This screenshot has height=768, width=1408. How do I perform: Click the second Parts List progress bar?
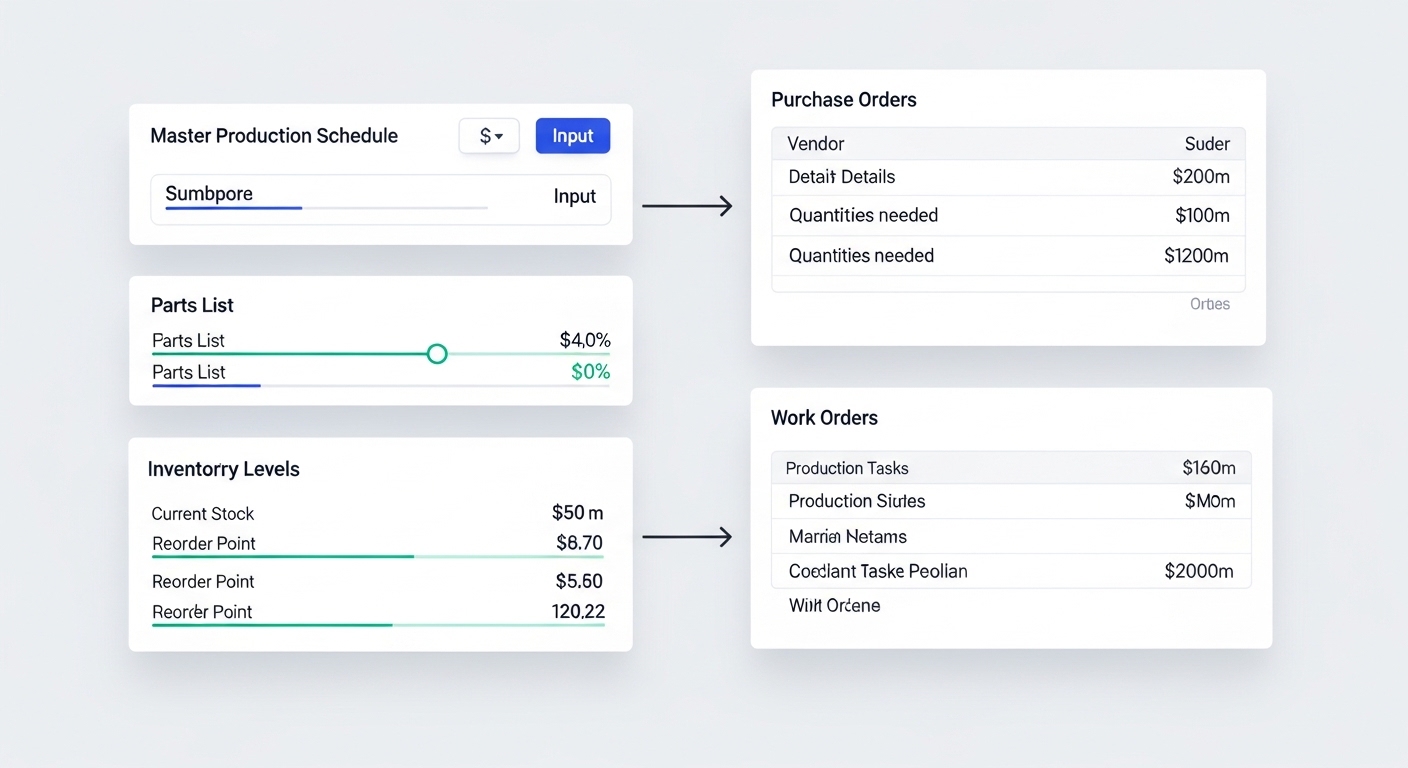click(x=380, y=385)
